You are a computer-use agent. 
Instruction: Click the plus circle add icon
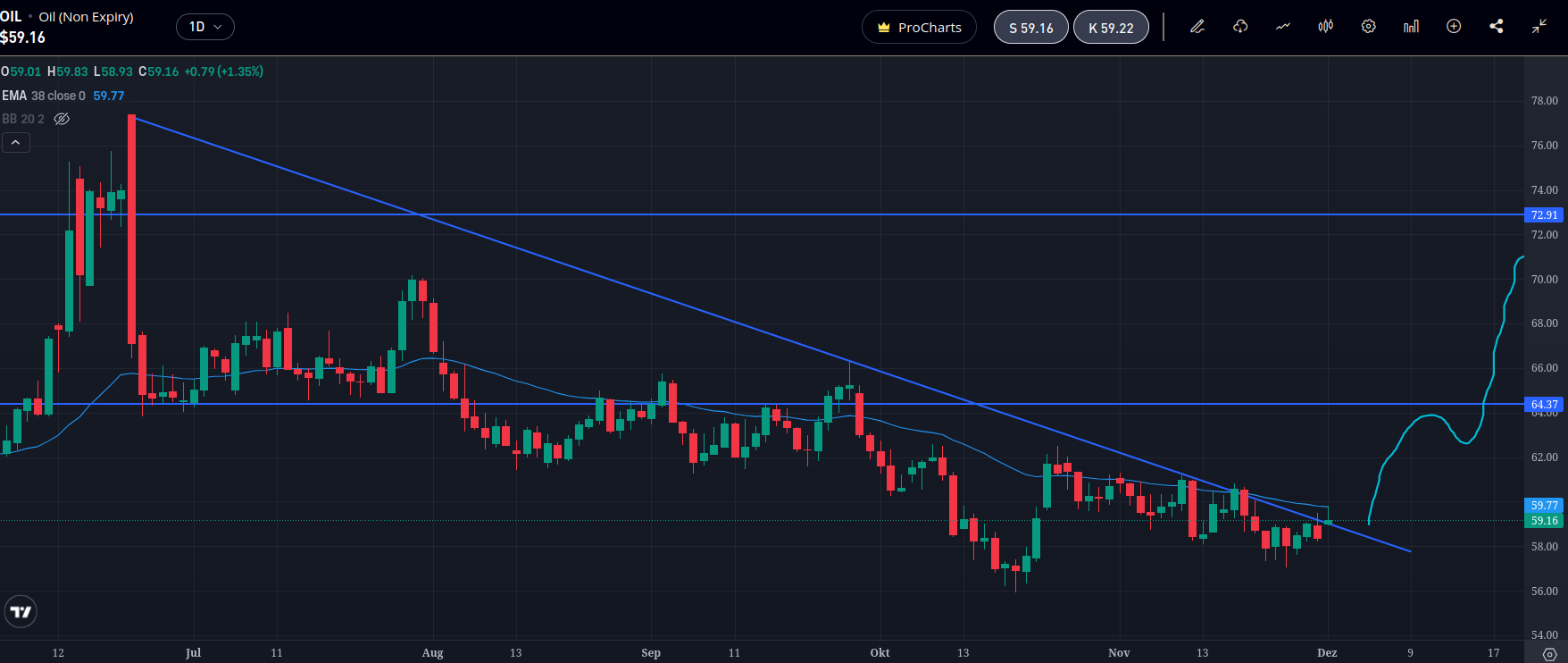coord(1454,27)
